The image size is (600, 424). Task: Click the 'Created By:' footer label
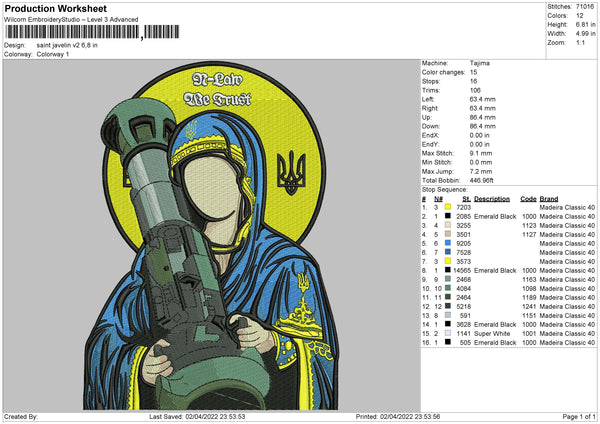click(21, 417)
